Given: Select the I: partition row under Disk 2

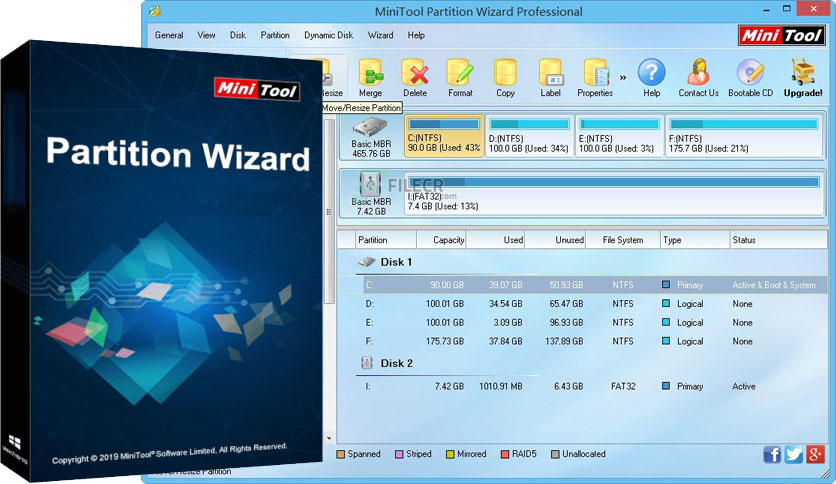Looking at the screenshot, I should [582, 386].
